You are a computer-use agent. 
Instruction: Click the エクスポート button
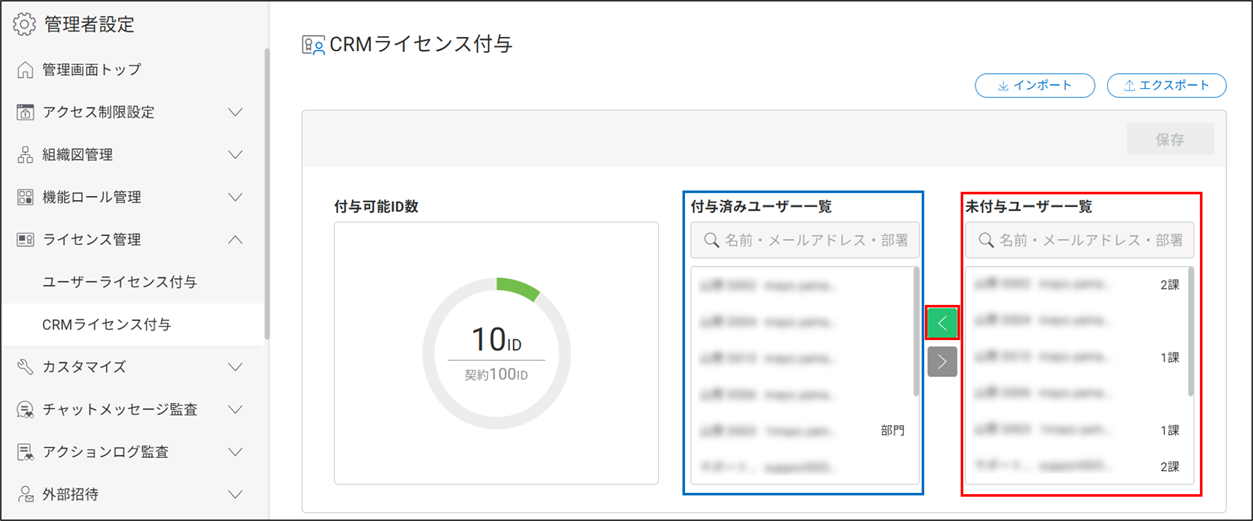tap(1166, 86)
